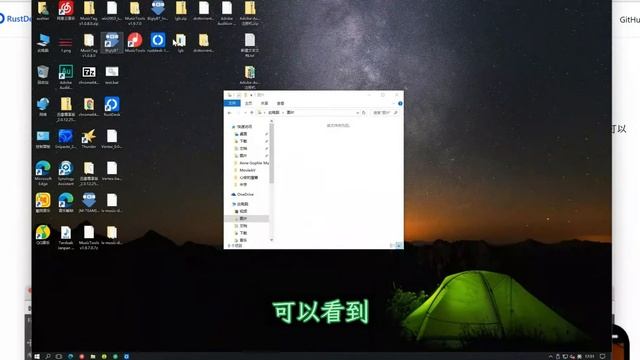Screen dimensions: 640x360
Task: Click the Explorer address bar field
Action: 308,113
